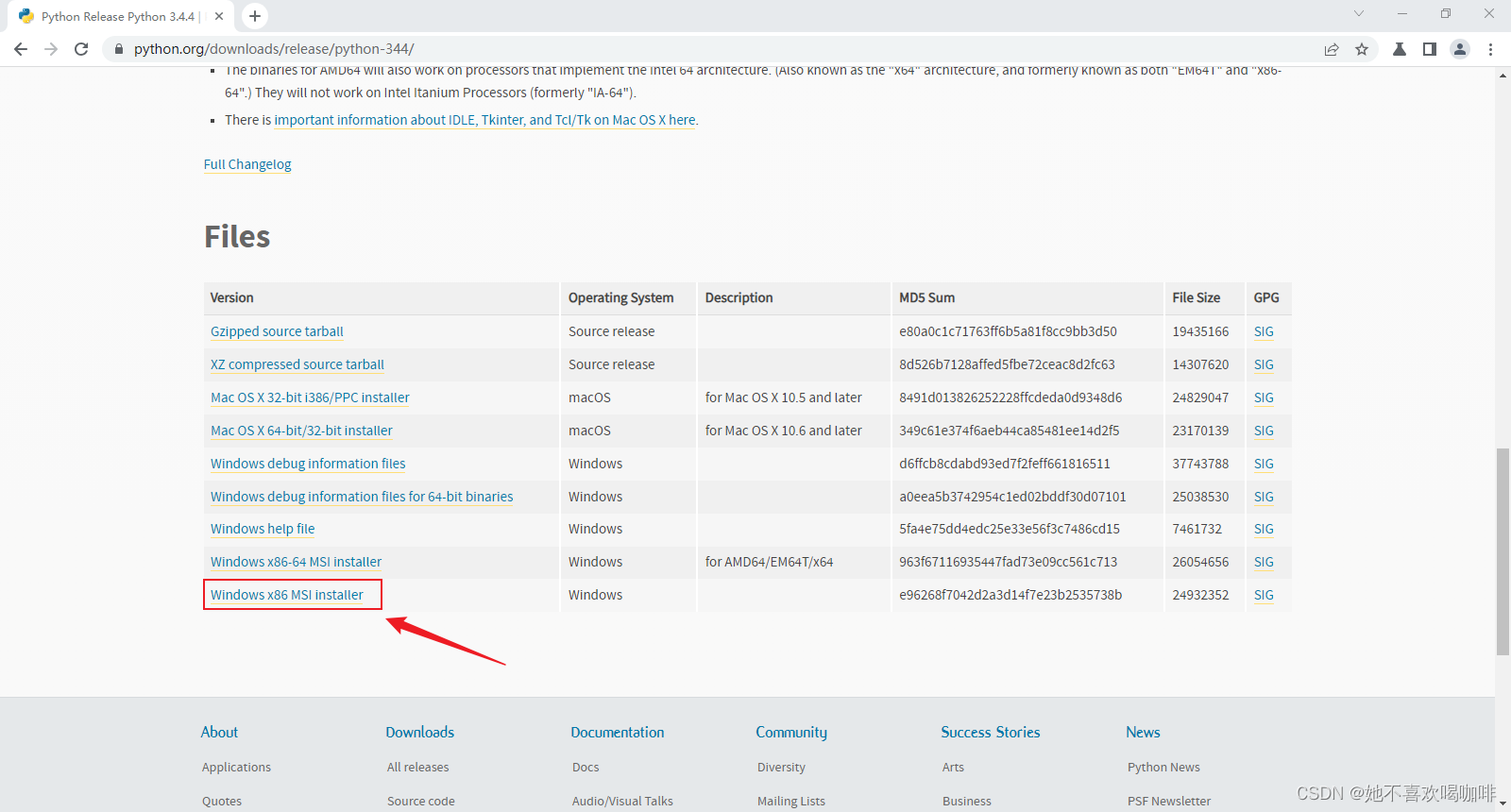Open the Success Stories footer section

pos(991,732)
